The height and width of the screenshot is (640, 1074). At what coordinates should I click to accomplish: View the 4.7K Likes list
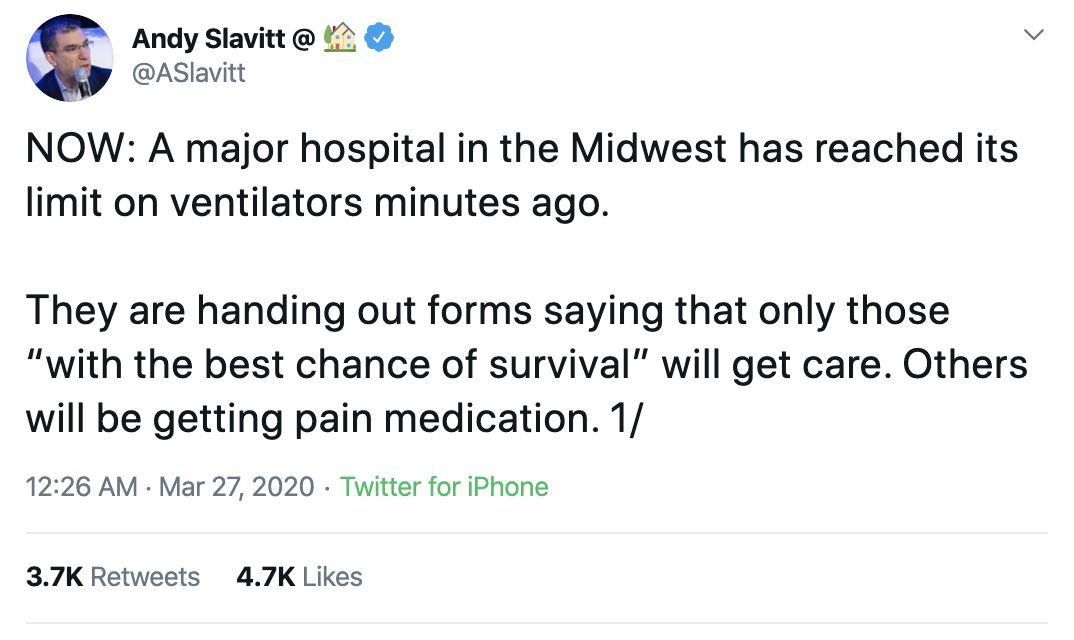pyautogui.click(x=299, y=577)
